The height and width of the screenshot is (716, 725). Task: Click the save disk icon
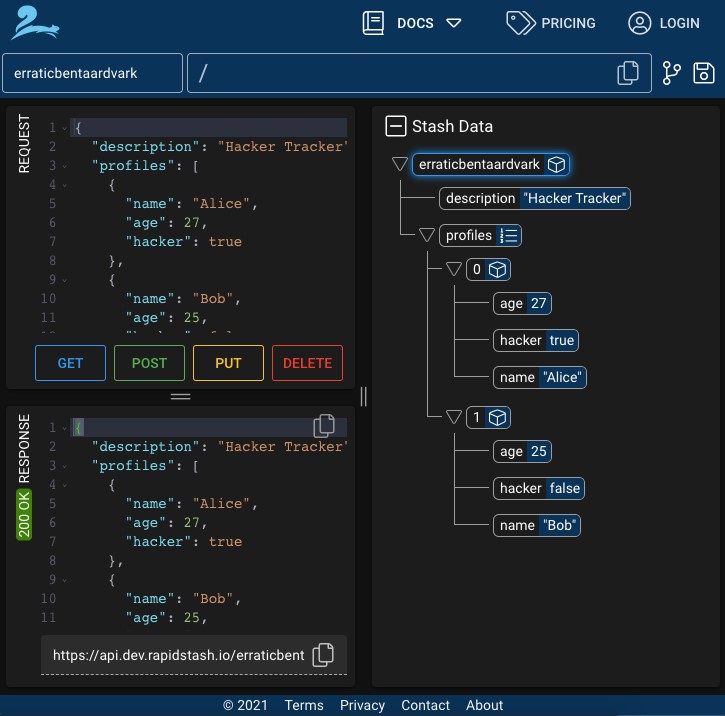click(x=703, y=73)
